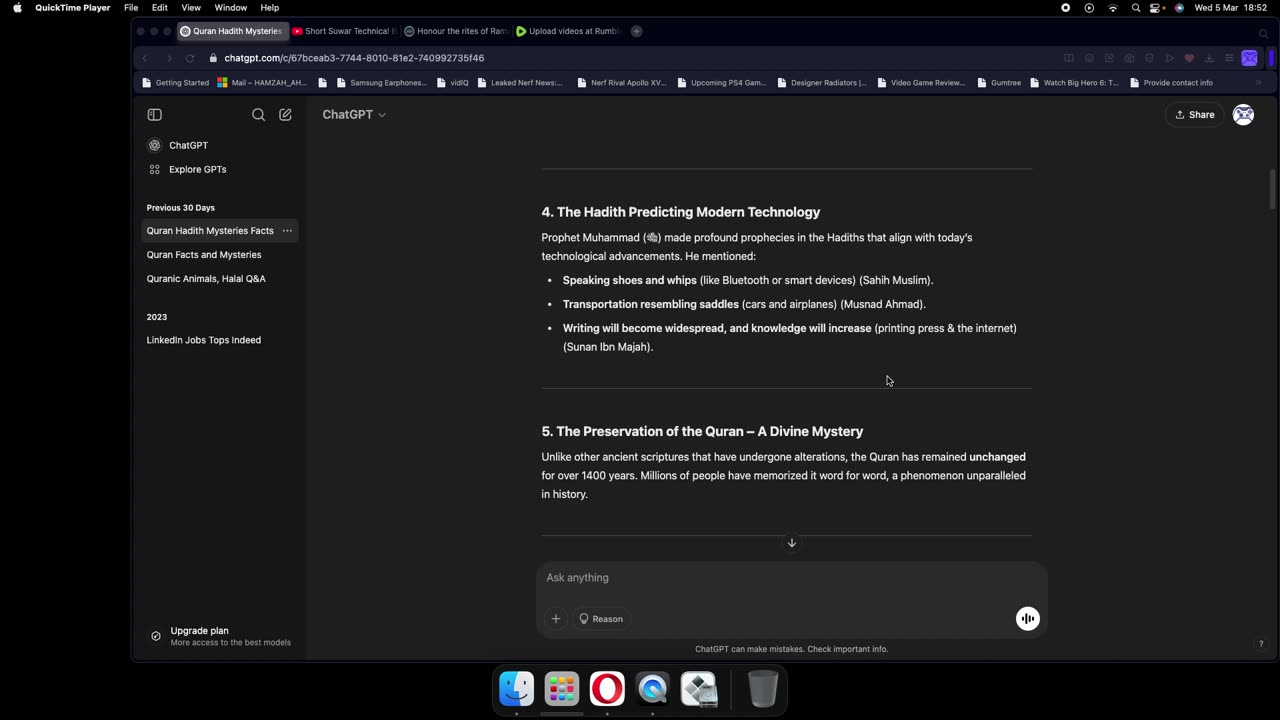Screen dimensions: 1280x720
Task: Attach a file using the plus button
Action: pos(556,619)
